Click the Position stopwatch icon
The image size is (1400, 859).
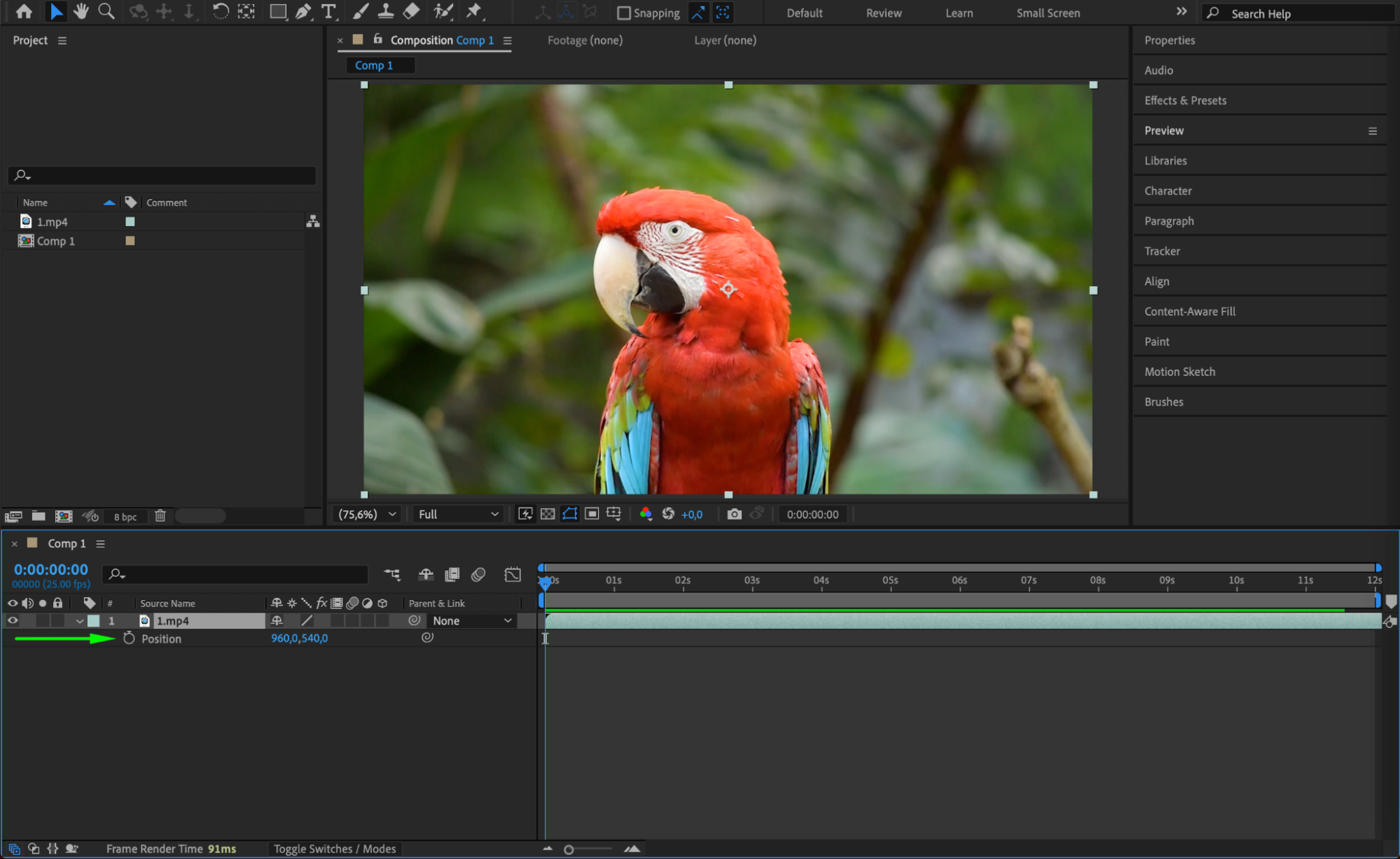(129, 638)
